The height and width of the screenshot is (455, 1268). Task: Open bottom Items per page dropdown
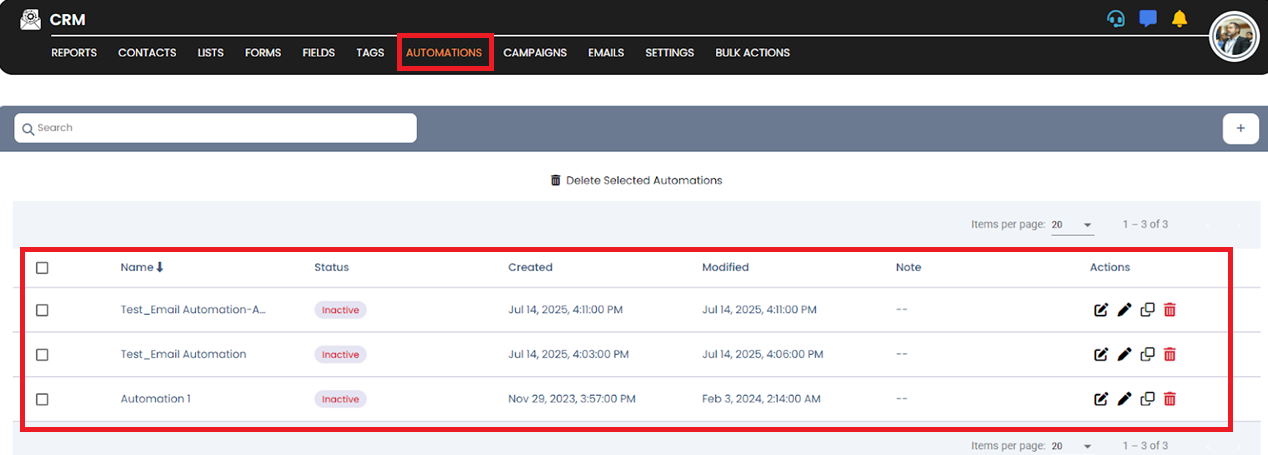1072,446
